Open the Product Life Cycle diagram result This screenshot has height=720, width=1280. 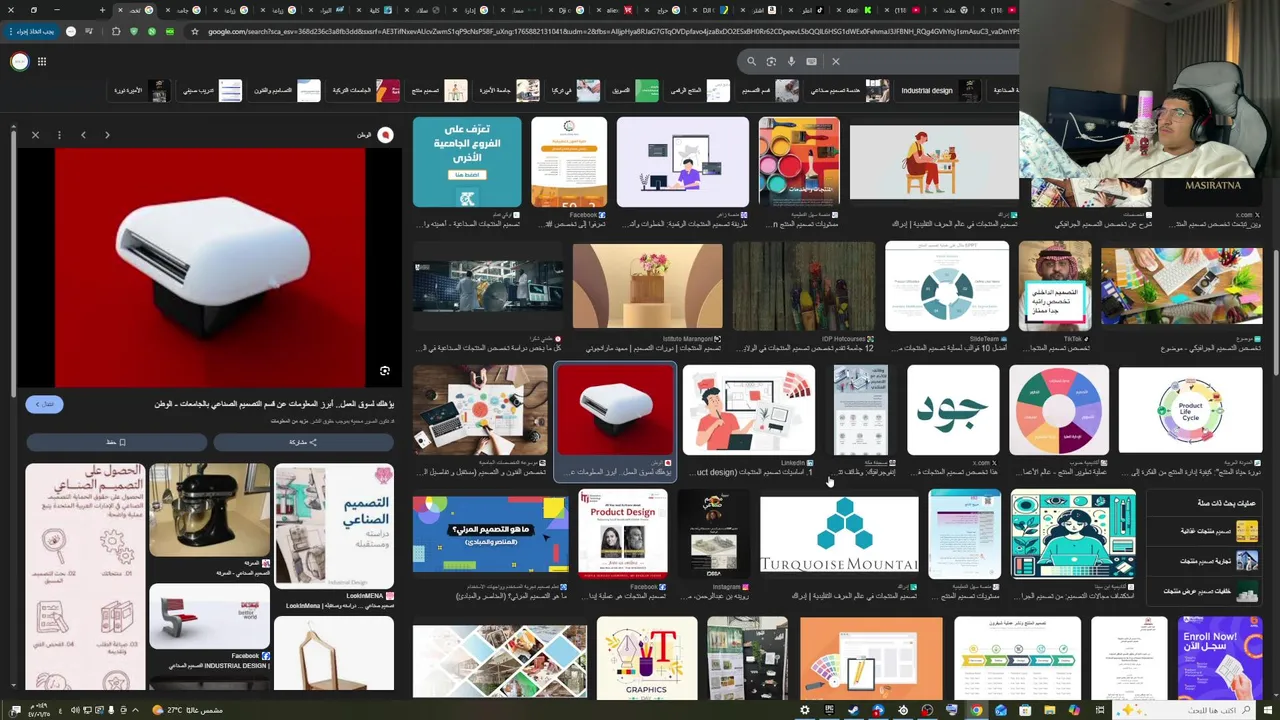(1190, 410)
